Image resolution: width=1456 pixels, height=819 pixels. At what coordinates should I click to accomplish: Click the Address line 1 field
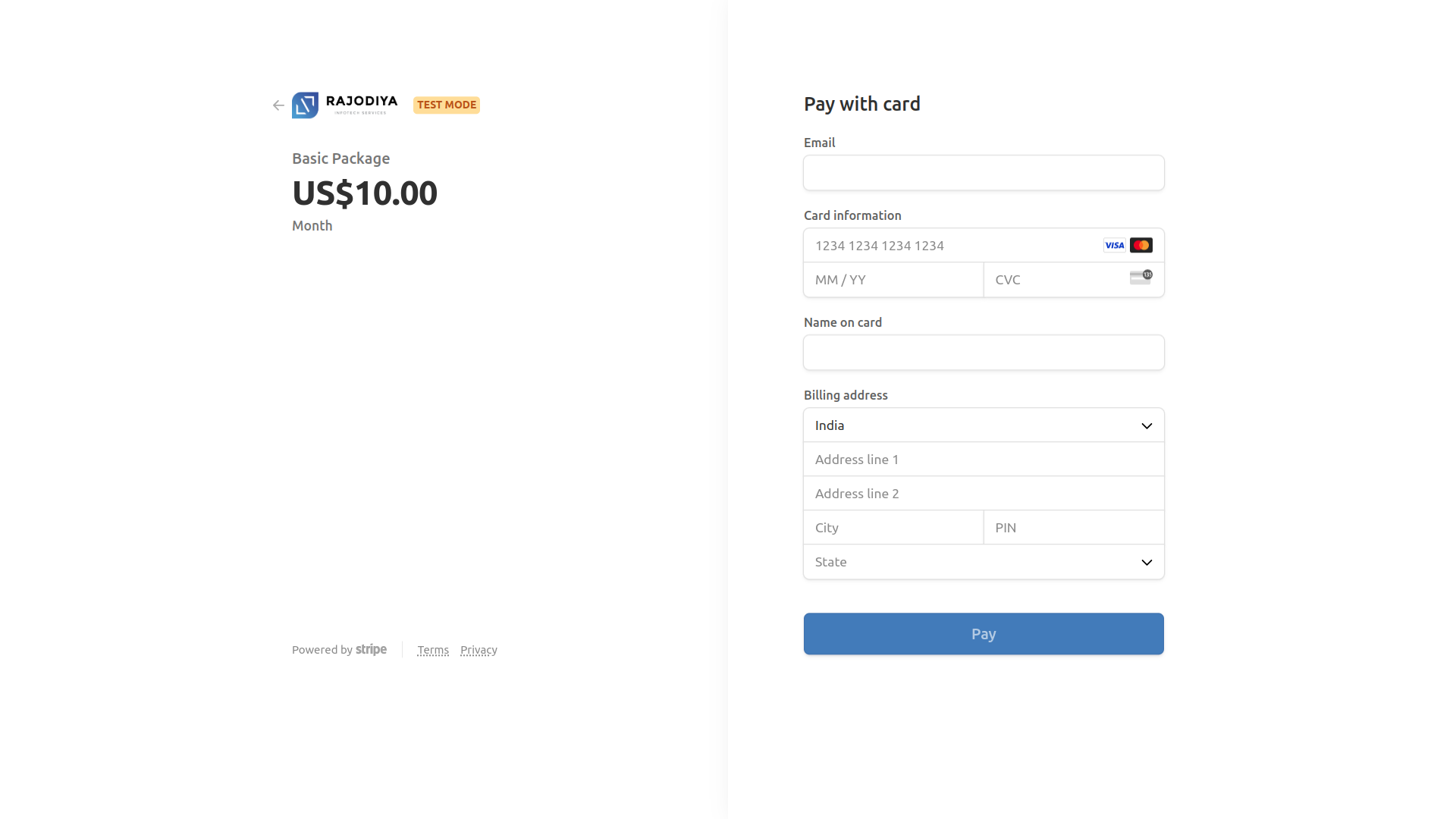click(983, 459)
